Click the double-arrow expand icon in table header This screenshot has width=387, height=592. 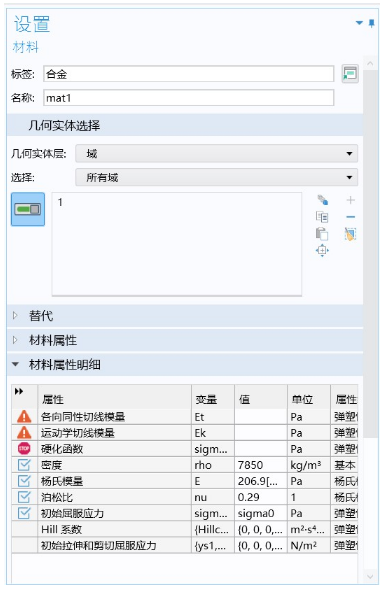point(19,391)
